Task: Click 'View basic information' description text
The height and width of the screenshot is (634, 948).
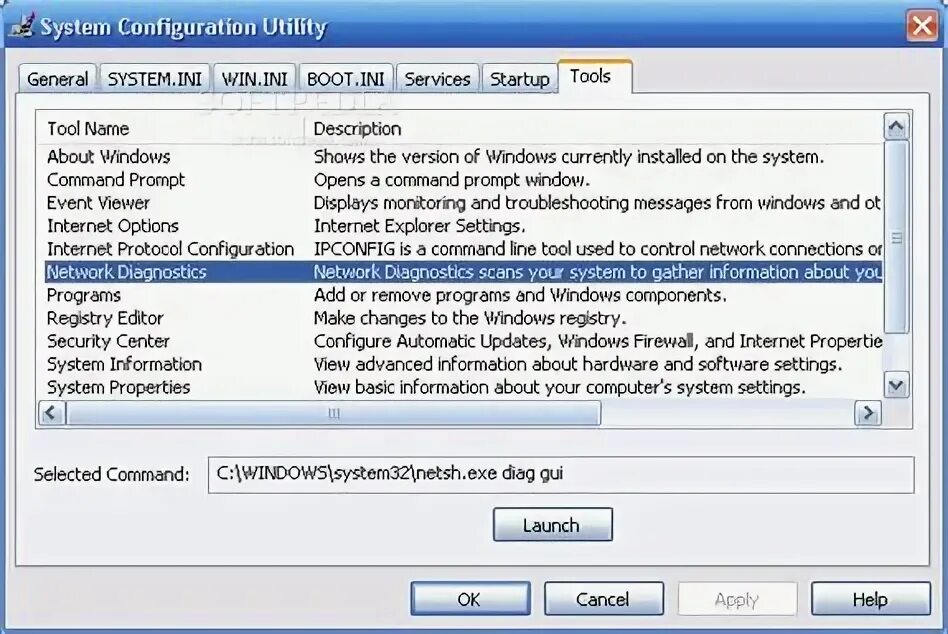Action: [x=560, y=387]
